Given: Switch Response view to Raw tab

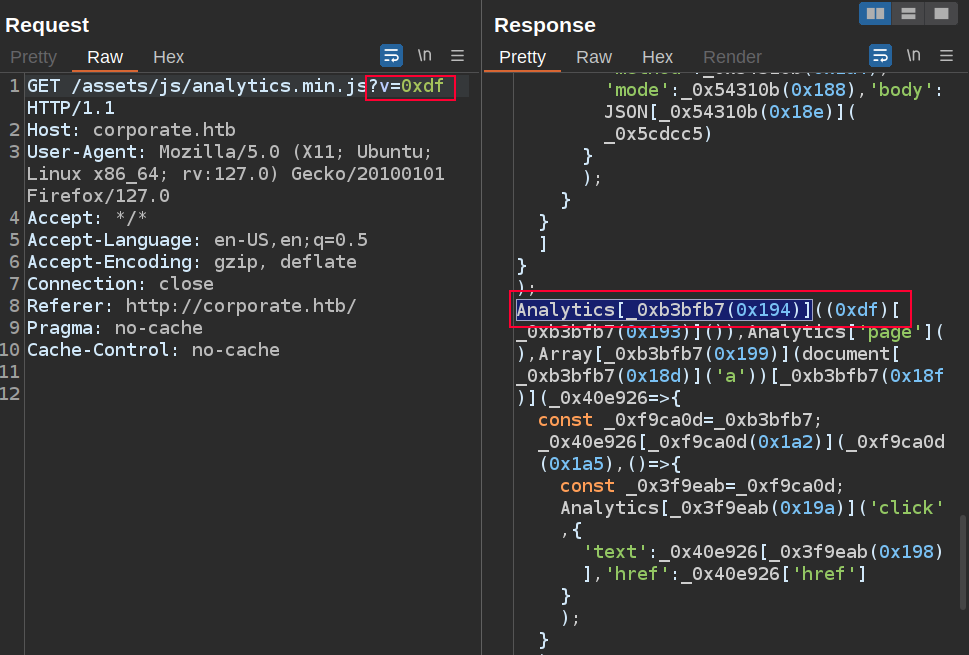Looking at the screenshot, I should pyautogui.click(x=594, y=57).
